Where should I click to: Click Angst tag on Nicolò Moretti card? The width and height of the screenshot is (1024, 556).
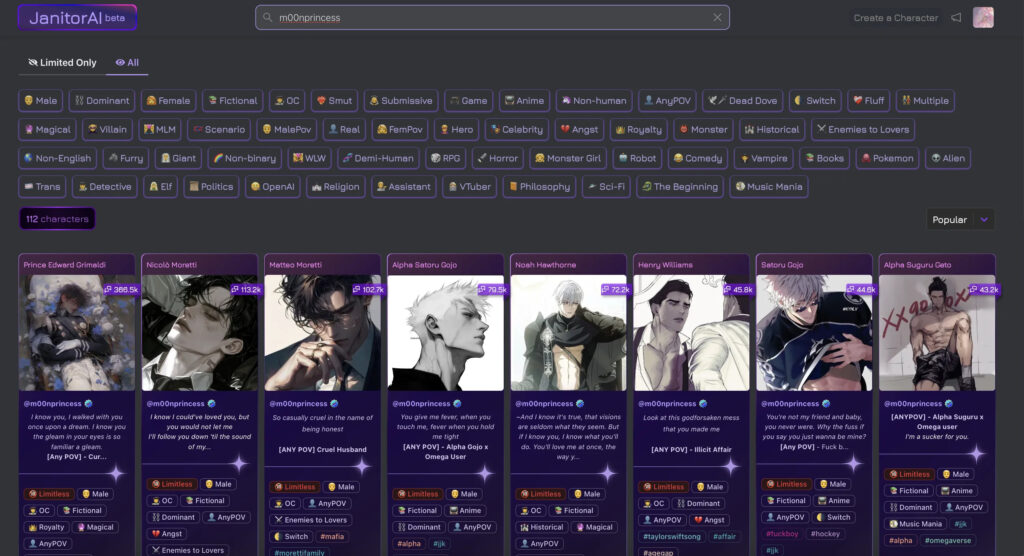coord(166,534)
